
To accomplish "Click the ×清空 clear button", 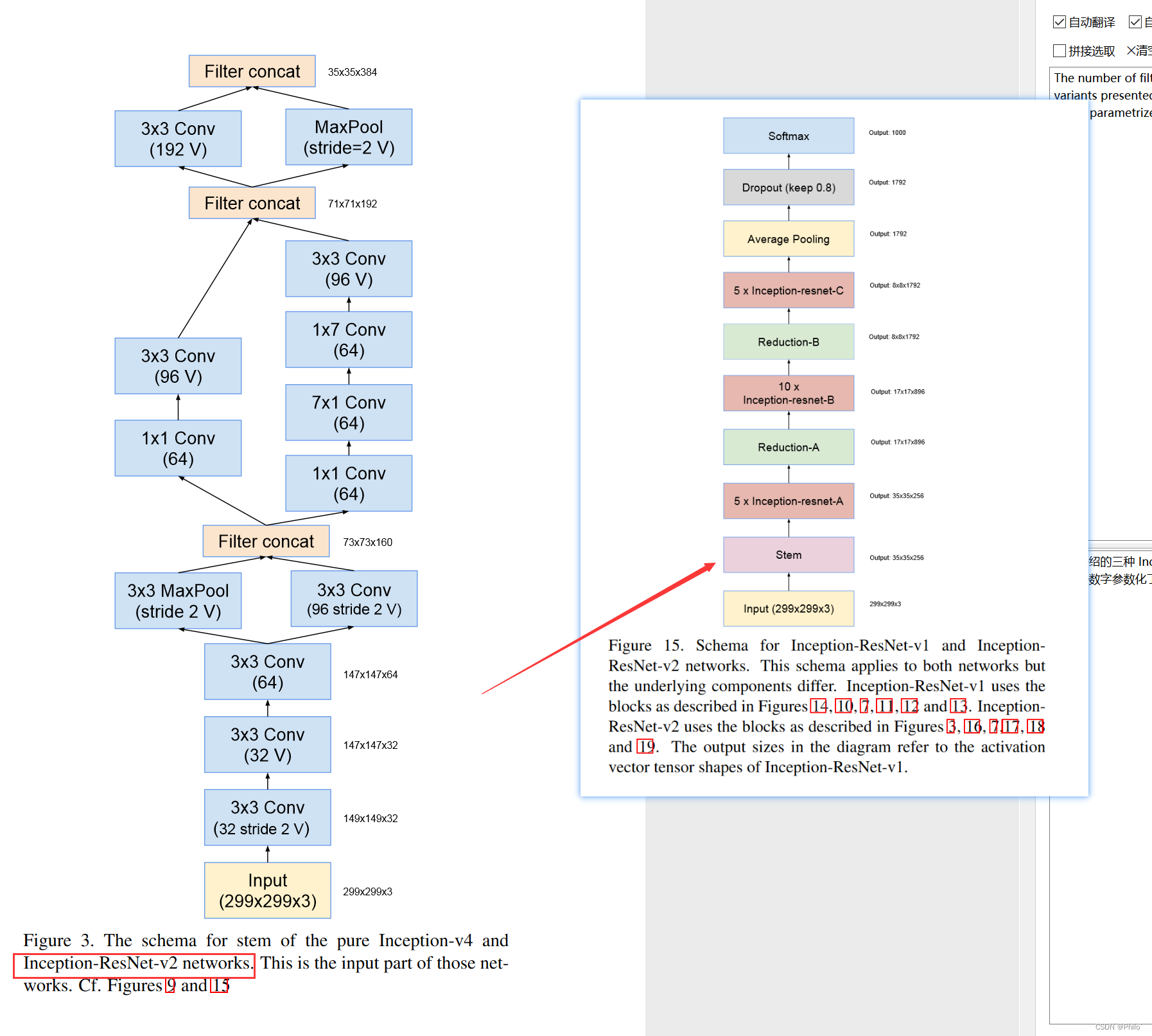I will click(x=1139, y=50).
